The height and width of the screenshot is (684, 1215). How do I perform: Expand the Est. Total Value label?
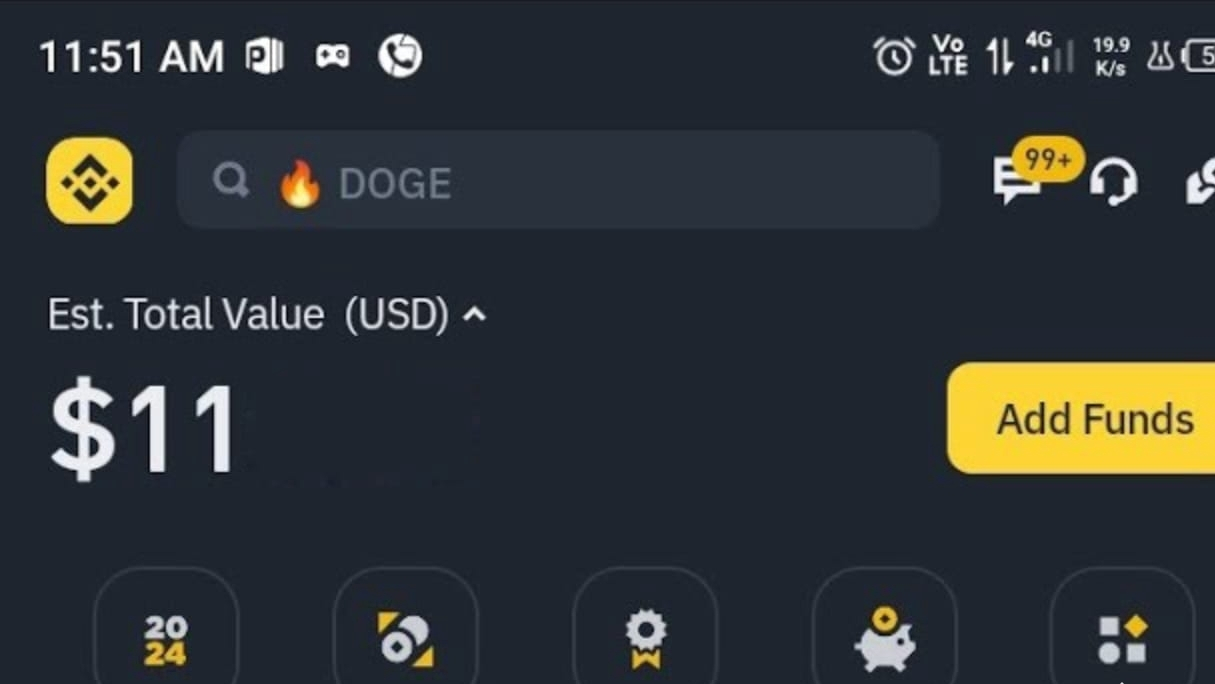point(186,315)
